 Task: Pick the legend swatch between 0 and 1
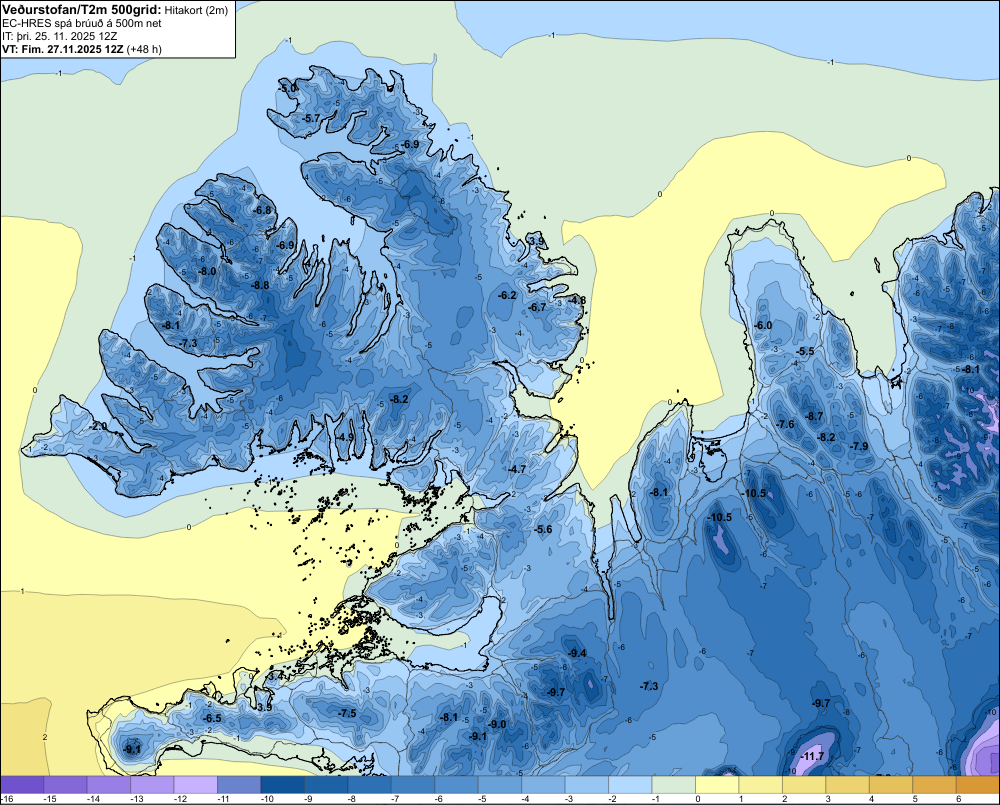tap(717, 784)
